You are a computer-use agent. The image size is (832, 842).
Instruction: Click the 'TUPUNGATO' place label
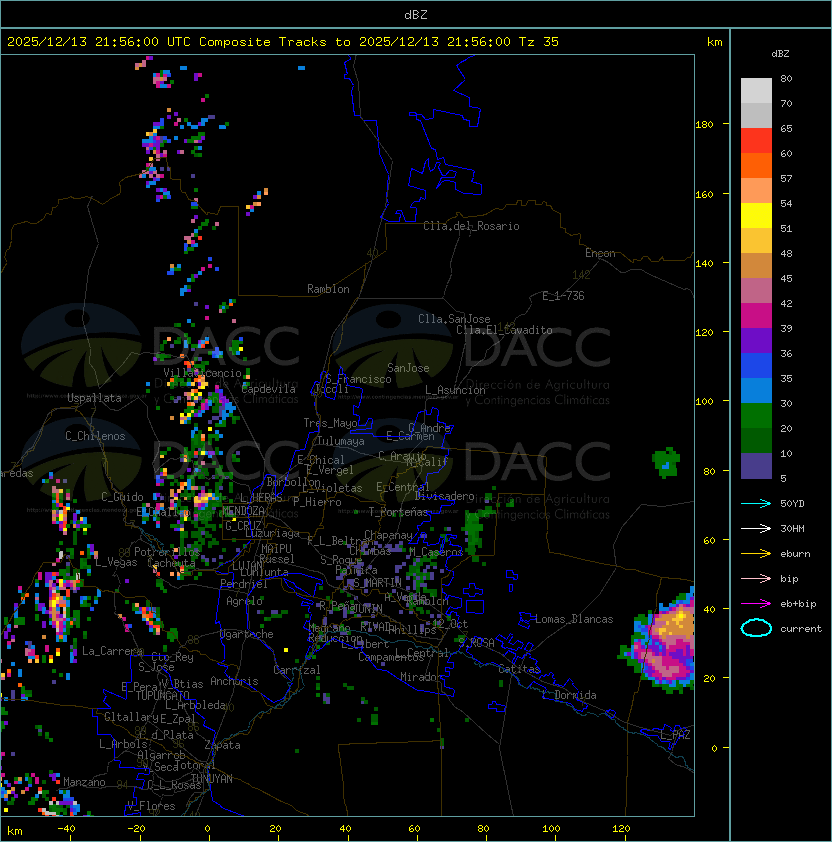click(x=162, y=696)
